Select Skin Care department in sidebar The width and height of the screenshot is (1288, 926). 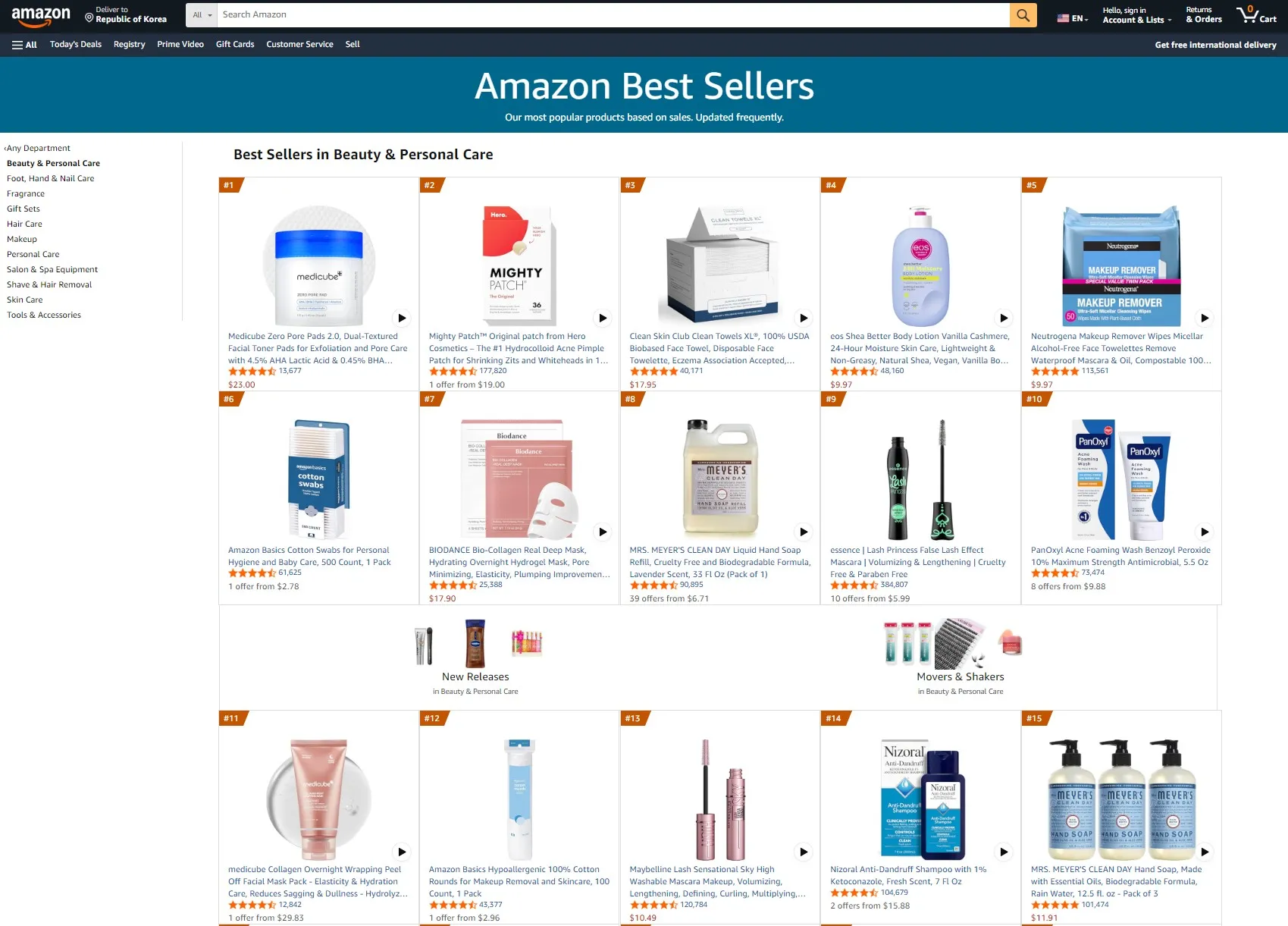click(25, 300)
